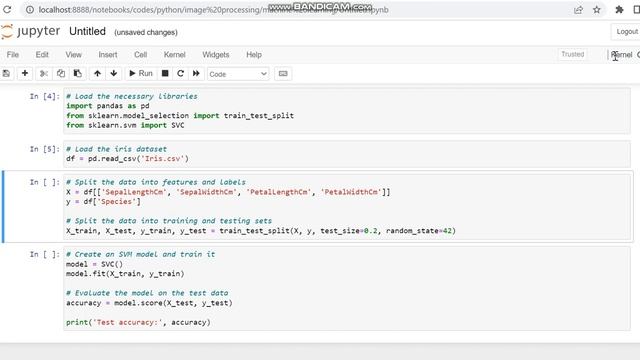Click the print Test accuracy line

pos(138,322)
